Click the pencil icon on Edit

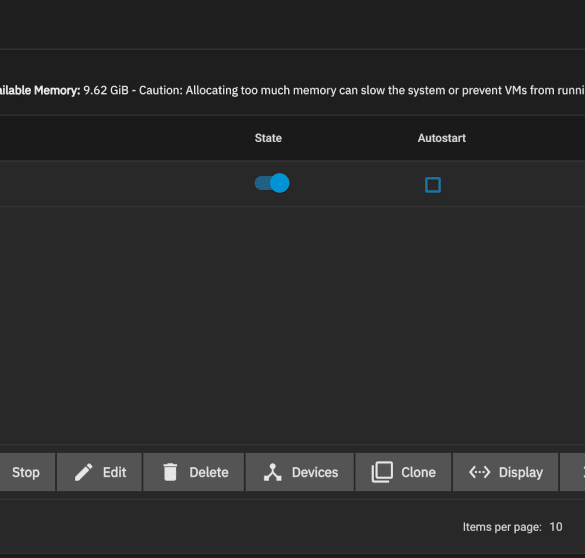point(83,472)
